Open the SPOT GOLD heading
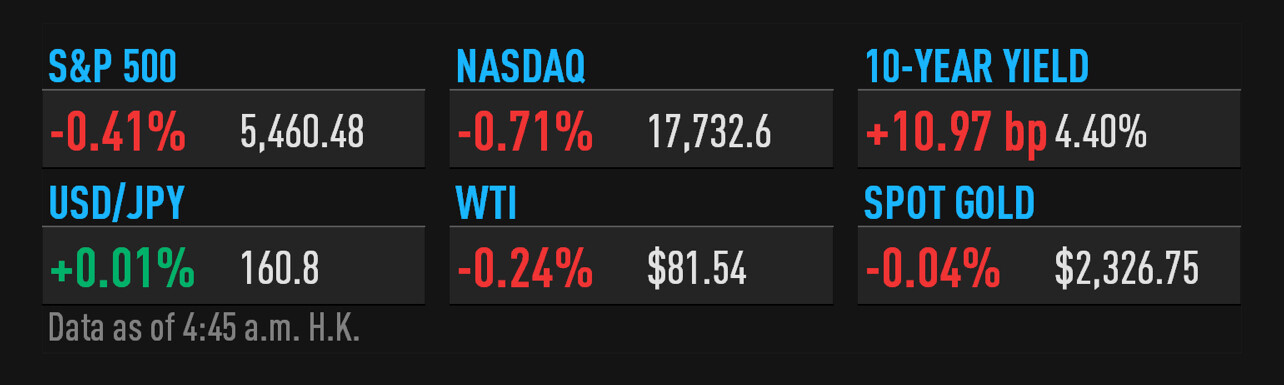This screenshot has width=1284, height=385. (949, 204)
